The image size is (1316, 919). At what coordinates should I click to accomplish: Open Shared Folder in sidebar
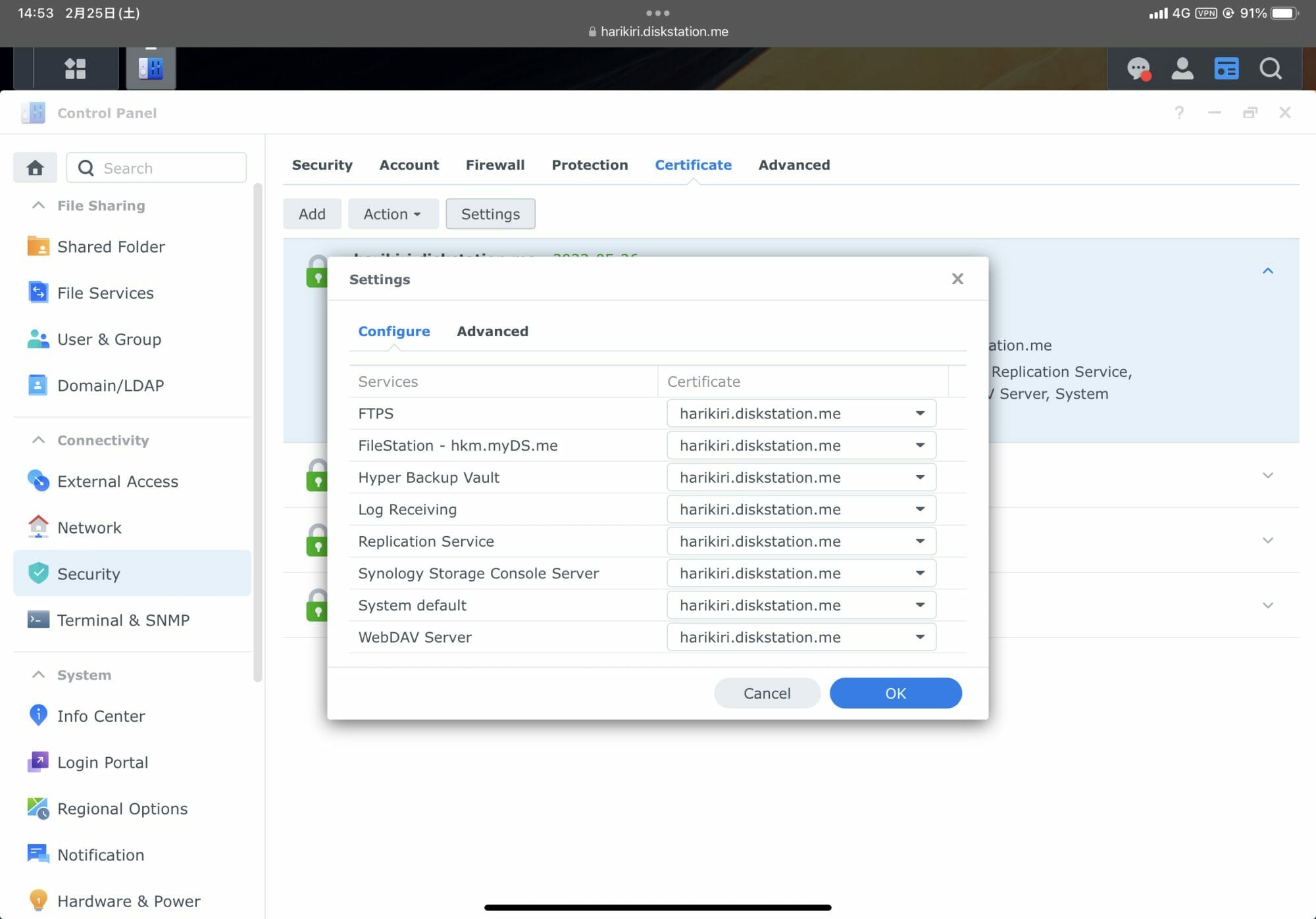132,247
